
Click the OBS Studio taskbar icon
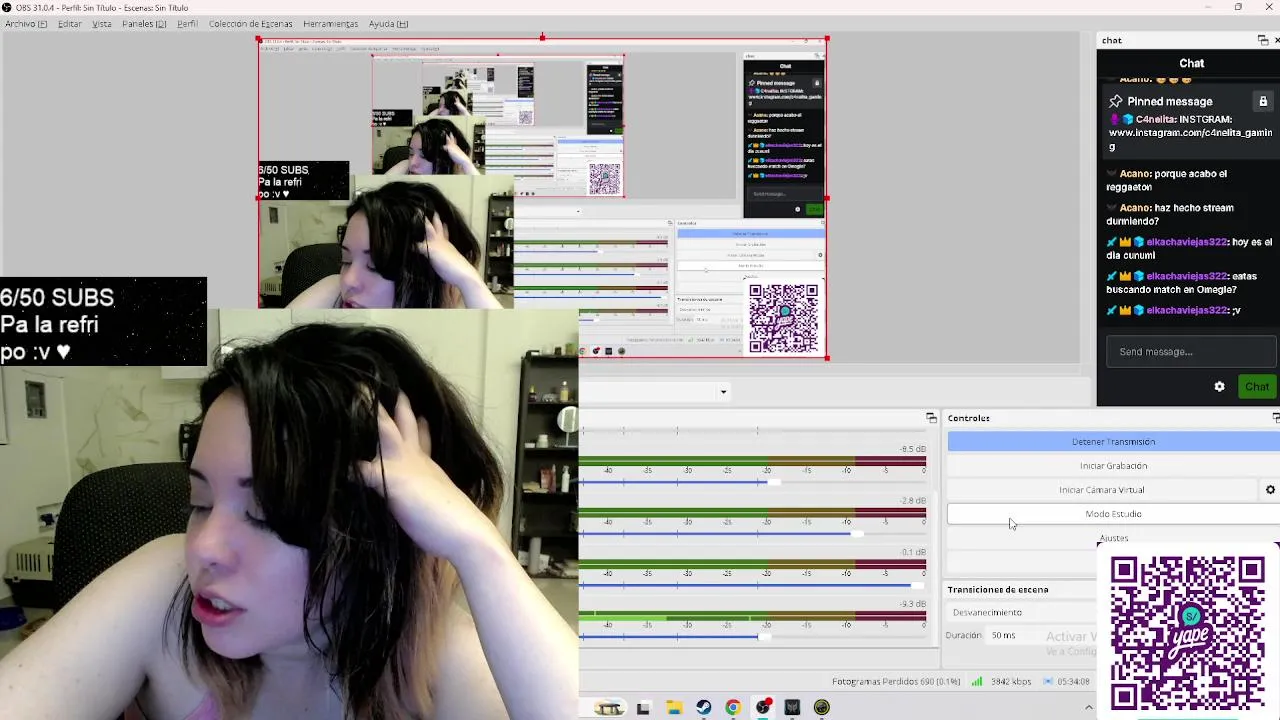(x=763, y=708)
